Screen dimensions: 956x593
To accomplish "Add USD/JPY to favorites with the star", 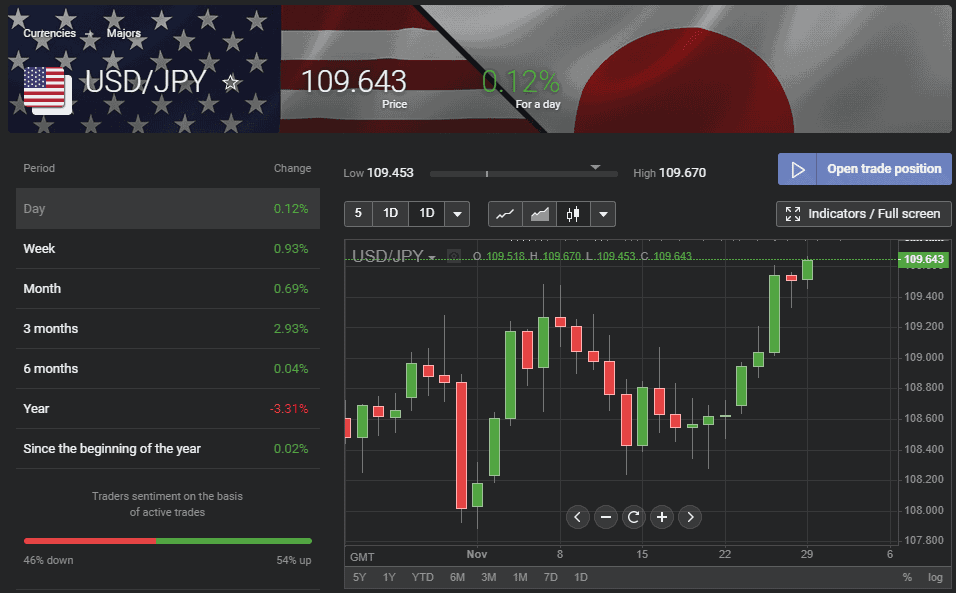I will (231, 83).
